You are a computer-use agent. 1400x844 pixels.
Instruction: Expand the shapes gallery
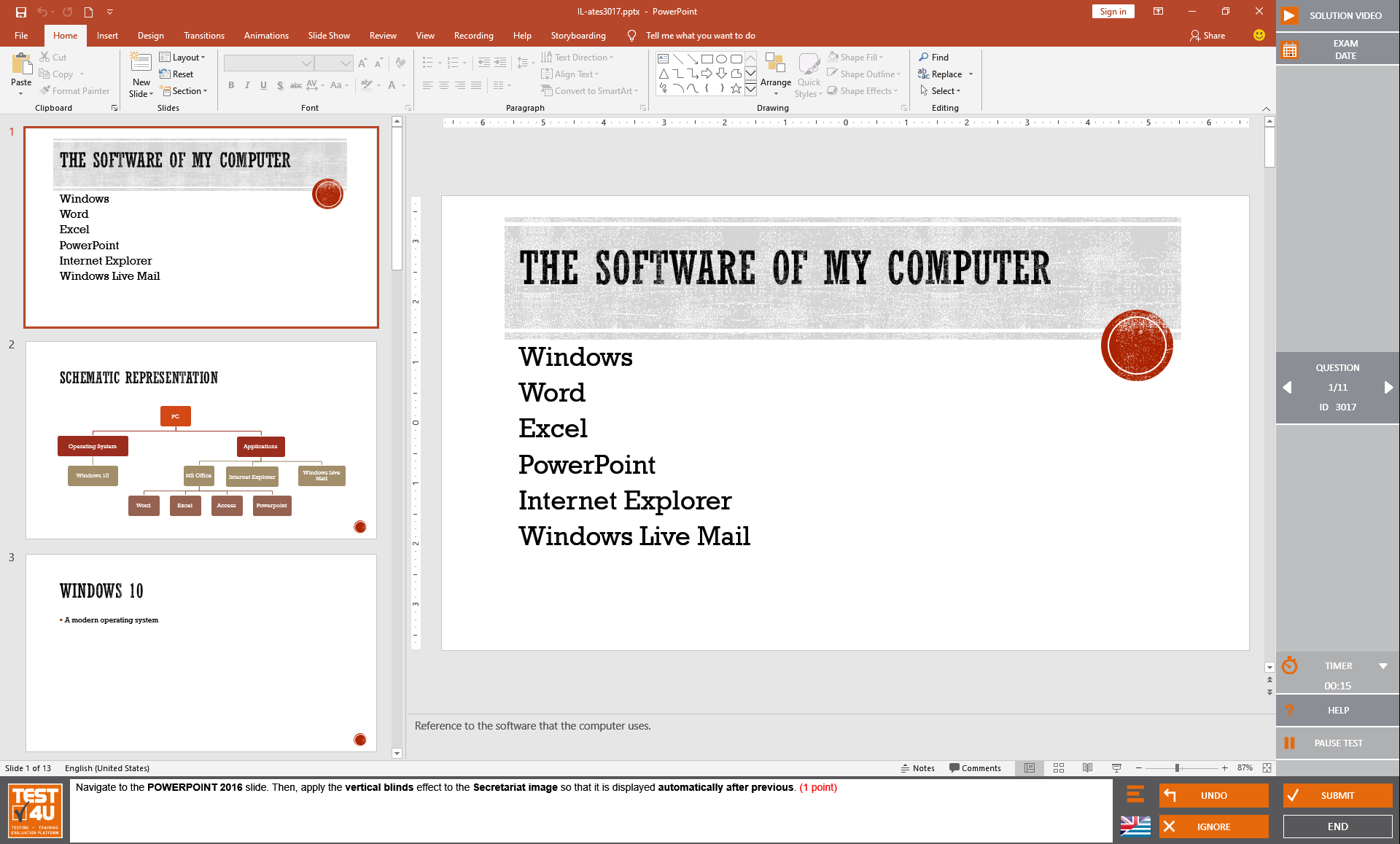(x=750, y=89)
